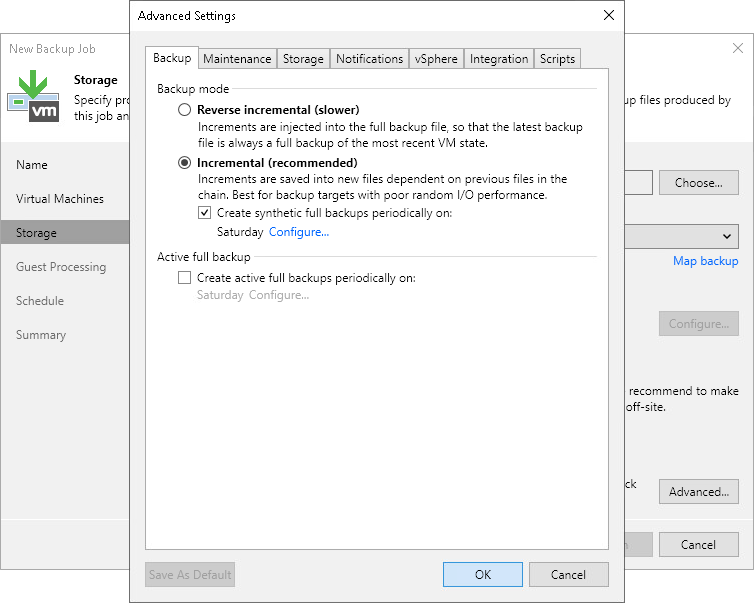Go to the Summary step

[x=41, y=335]
